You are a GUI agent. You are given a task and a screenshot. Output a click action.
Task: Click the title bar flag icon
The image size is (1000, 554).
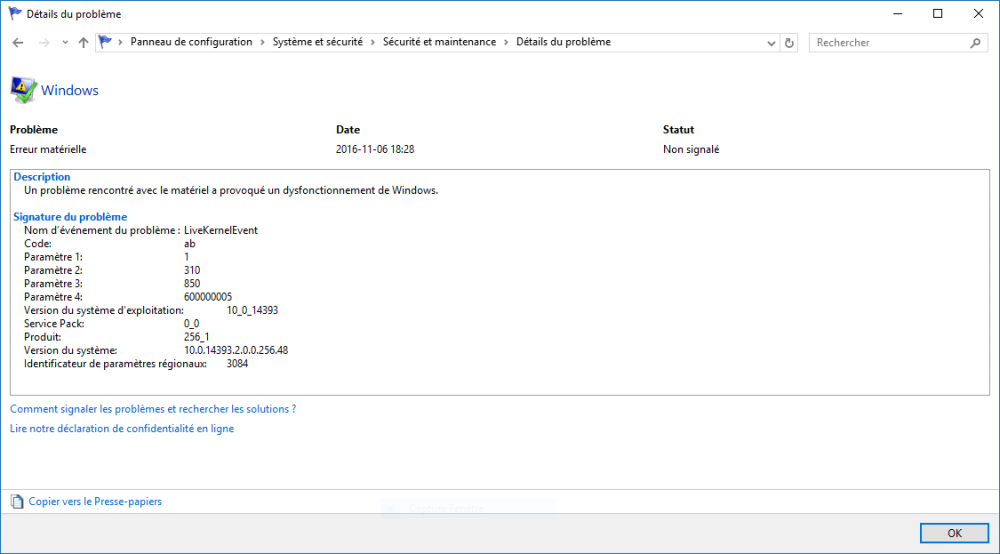pos(15,13)
